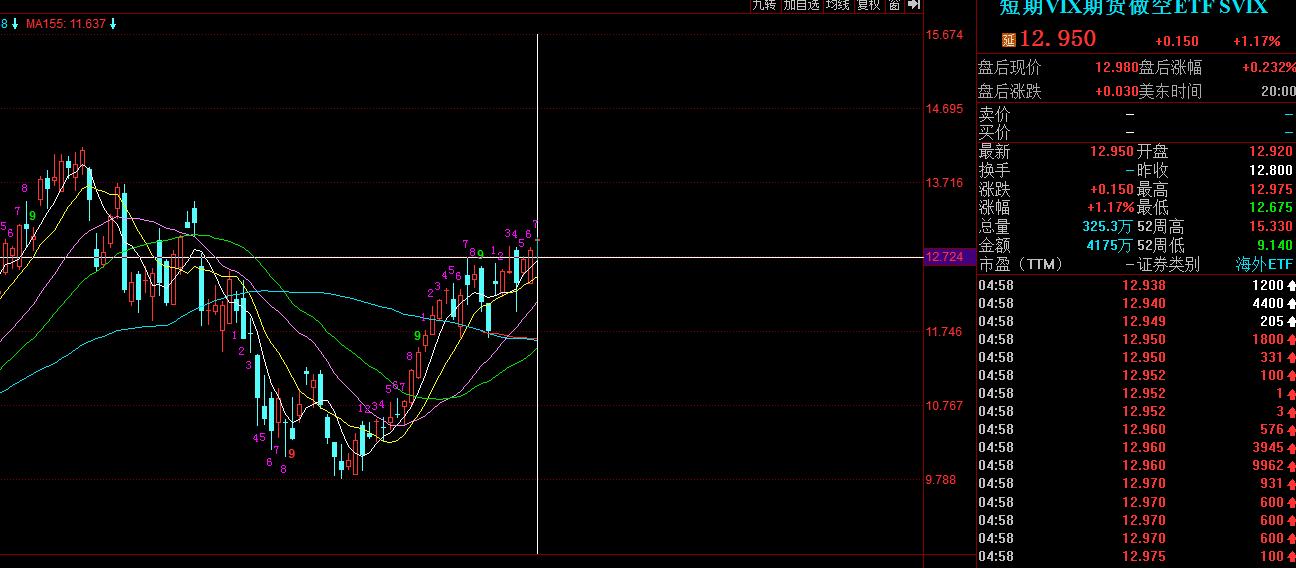Click the 13.716 price axis label

(944, 183)
